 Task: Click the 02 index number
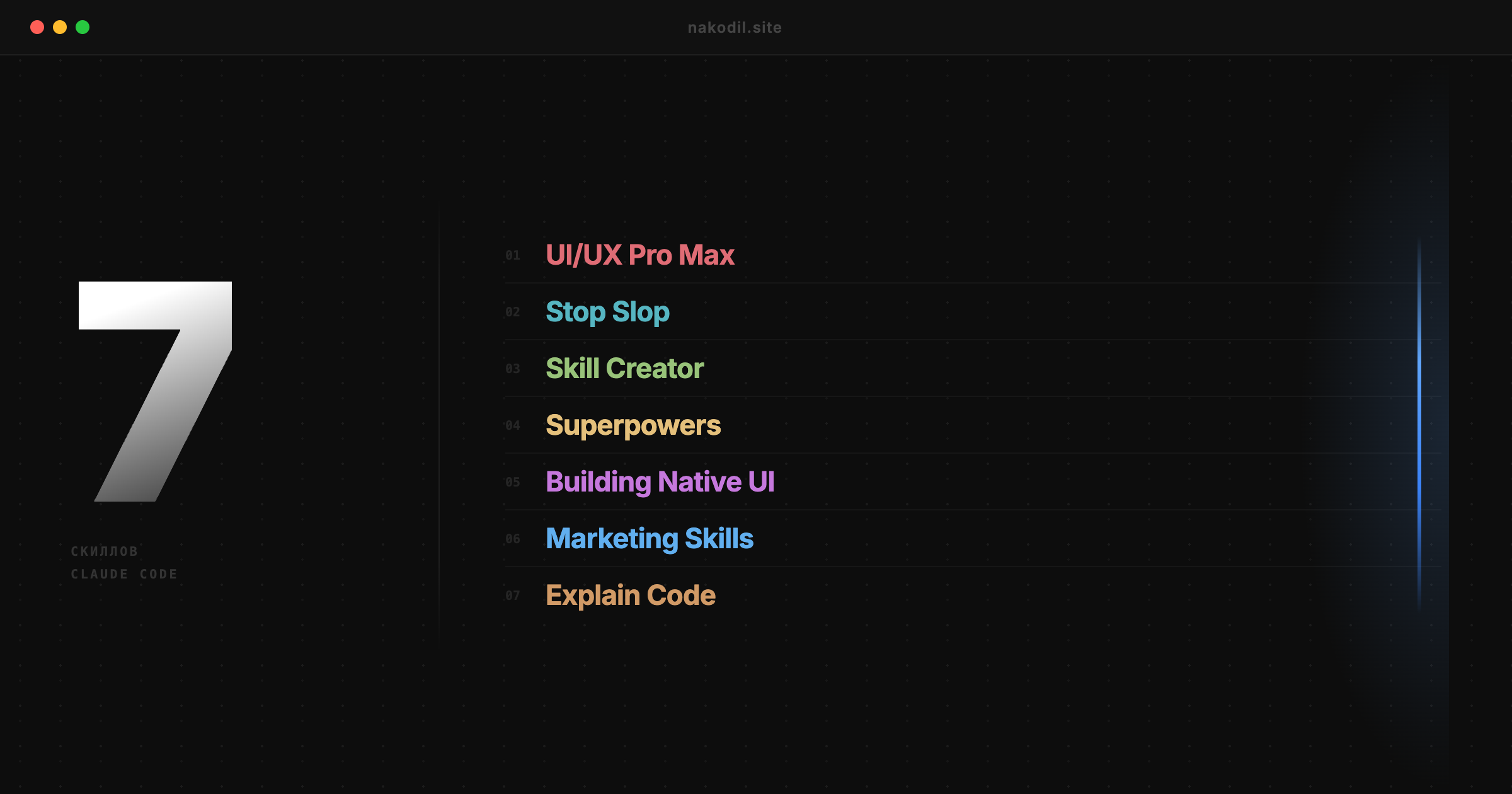(513, 312)
